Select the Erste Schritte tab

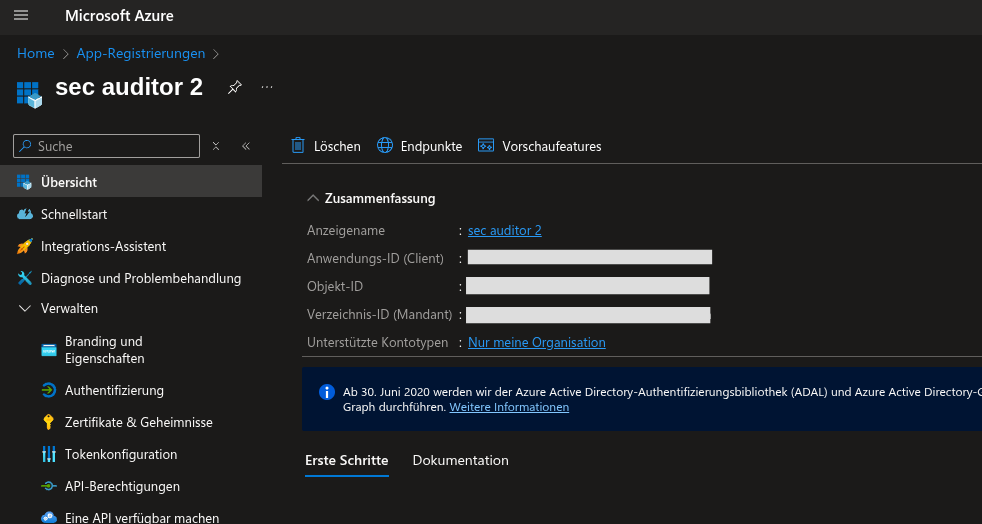tap(346, 460)
